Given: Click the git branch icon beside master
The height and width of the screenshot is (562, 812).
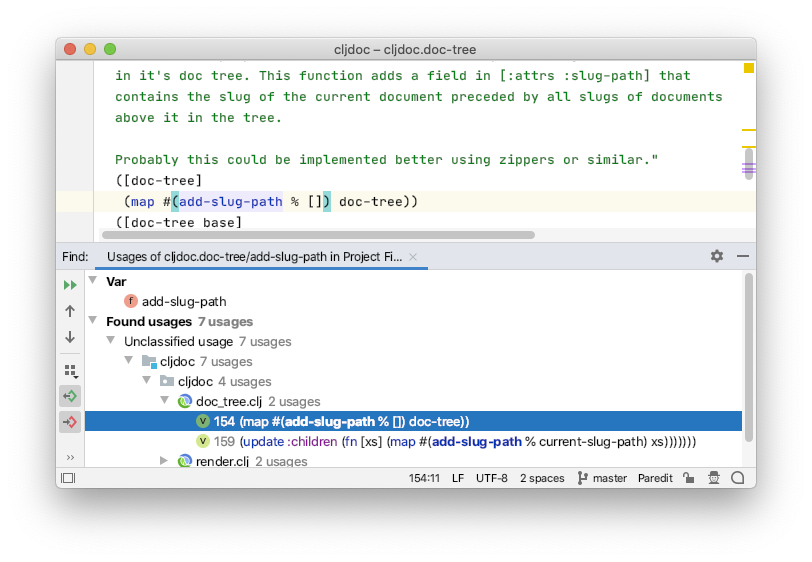Looking at the screenshot, I should coord(583,478).
